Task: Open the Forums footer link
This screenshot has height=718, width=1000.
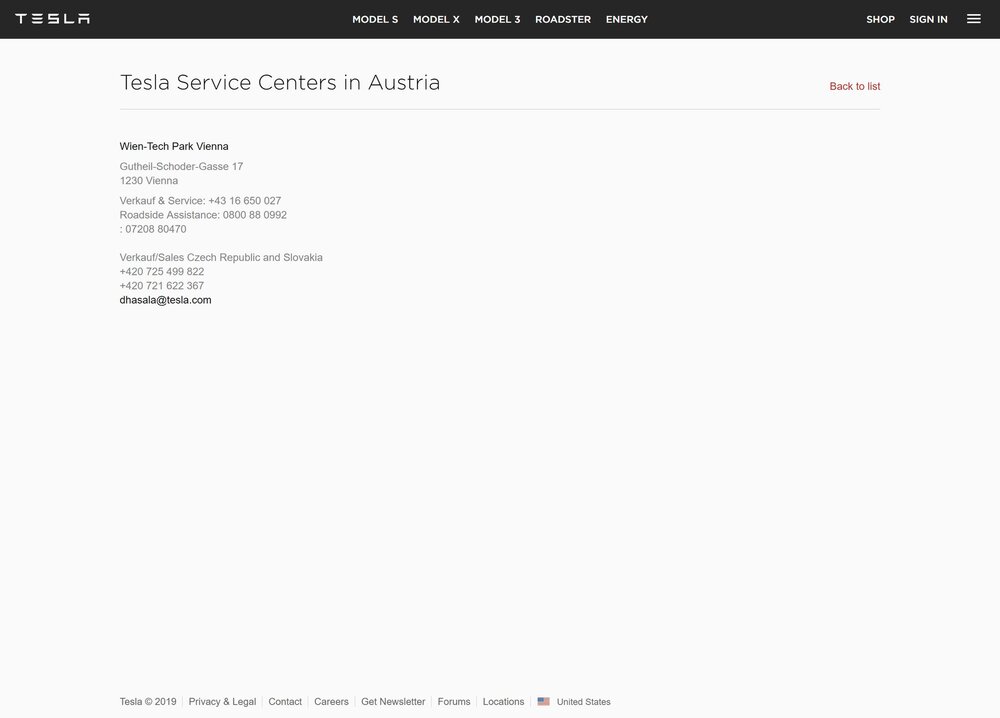Action: point(453,701)
